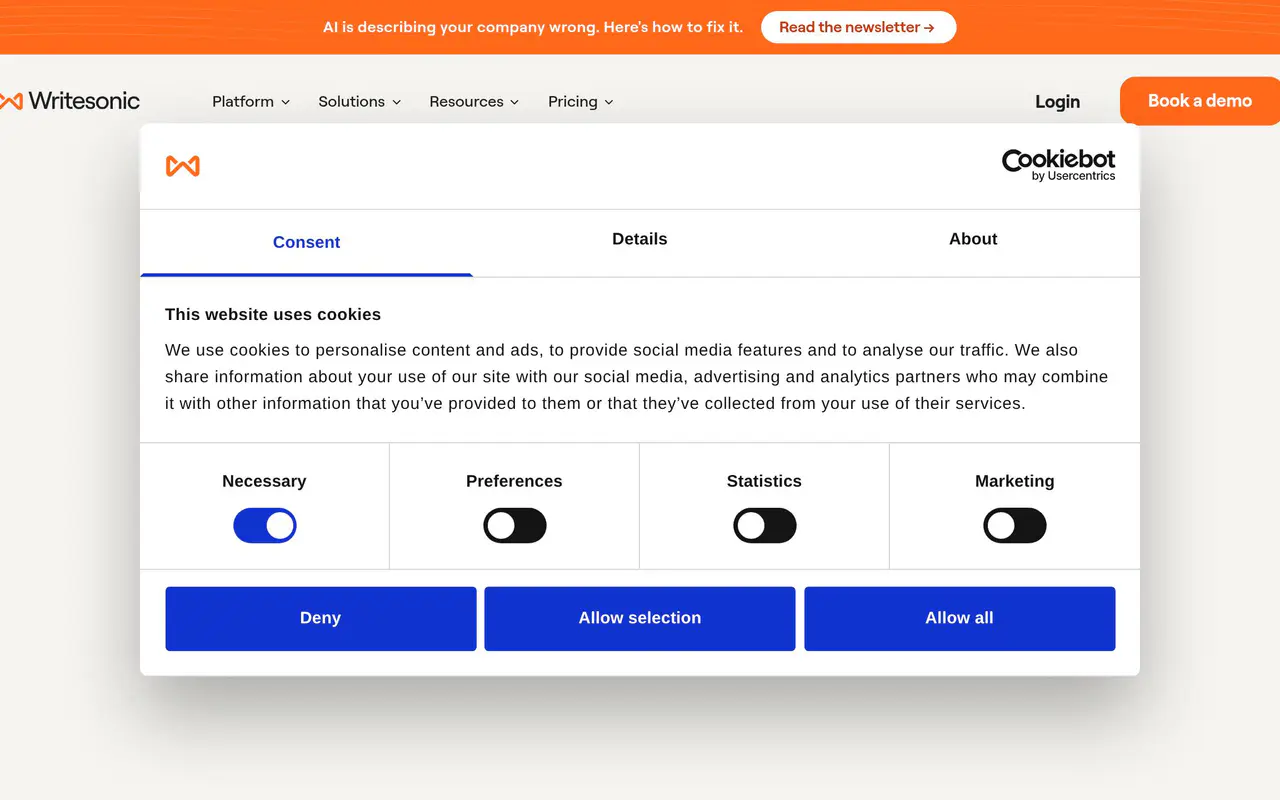The width and height of the screenshot is (1280, 800).
Task: Click the Marketing label text
Action: 1015,481
